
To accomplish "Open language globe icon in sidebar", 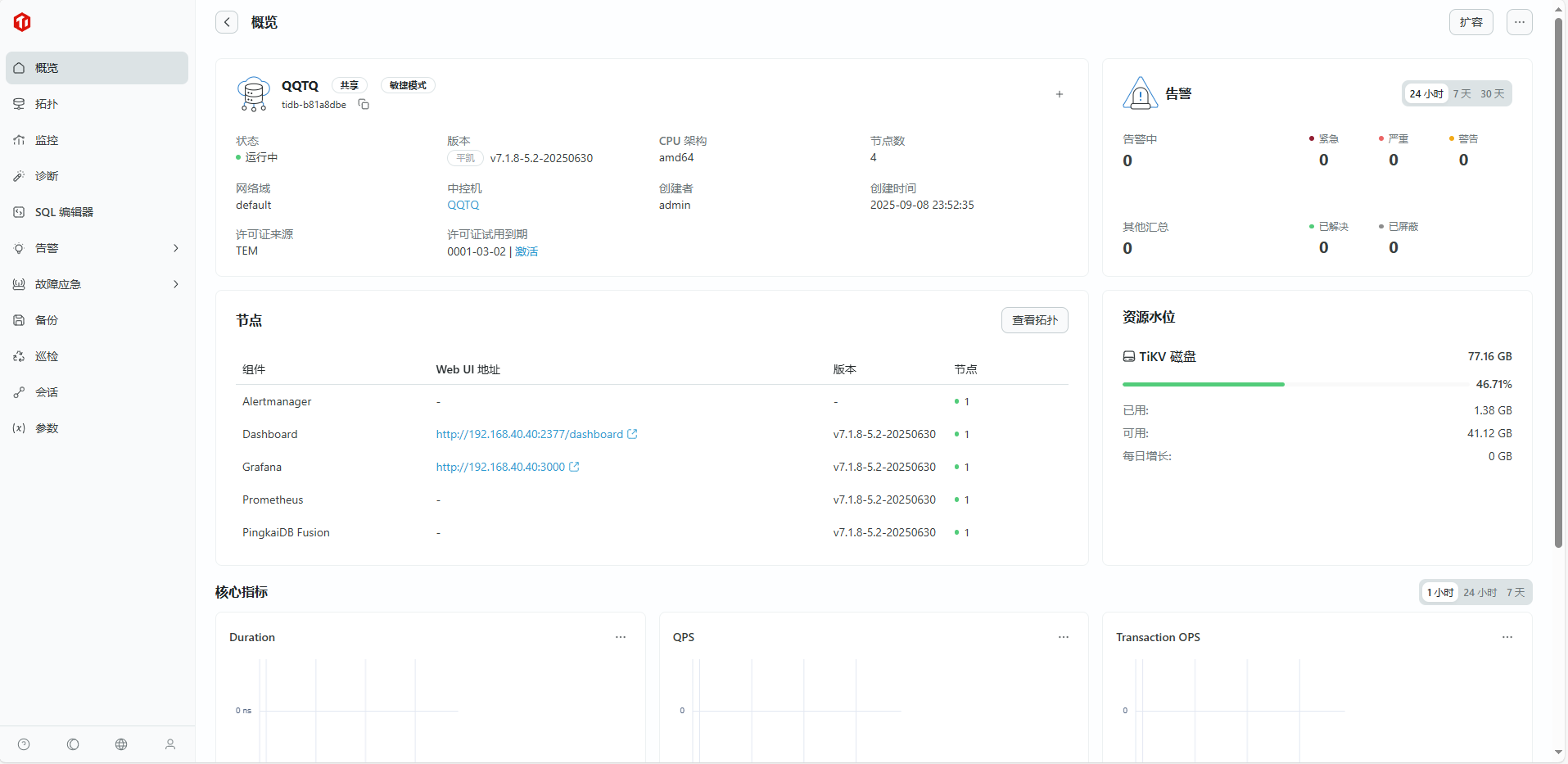I will click(x=121, y=744).
